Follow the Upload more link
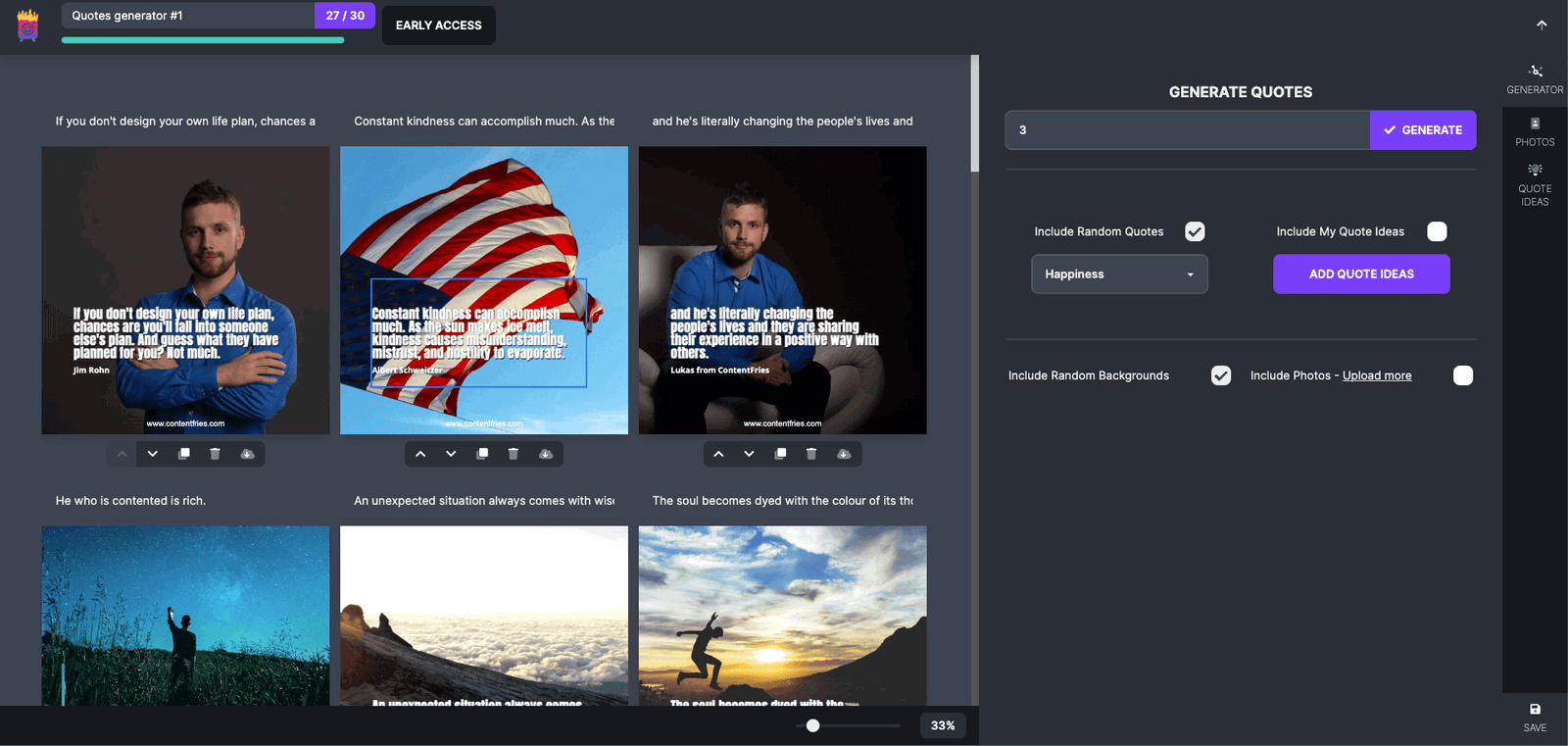1568x746 pixels. point(1377,375)
